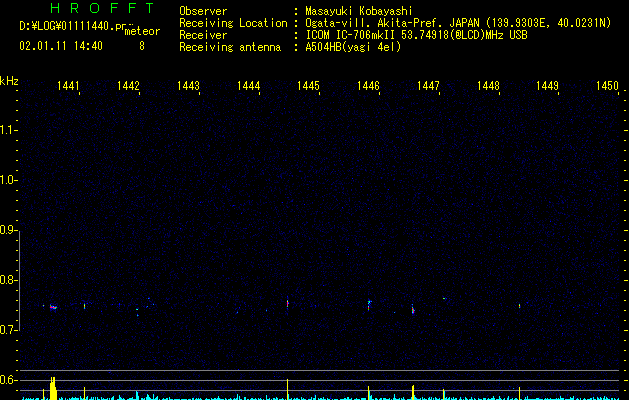
Task: Click the 1.0 kHz frequency axis label
Action: click(x=8, y=180)
